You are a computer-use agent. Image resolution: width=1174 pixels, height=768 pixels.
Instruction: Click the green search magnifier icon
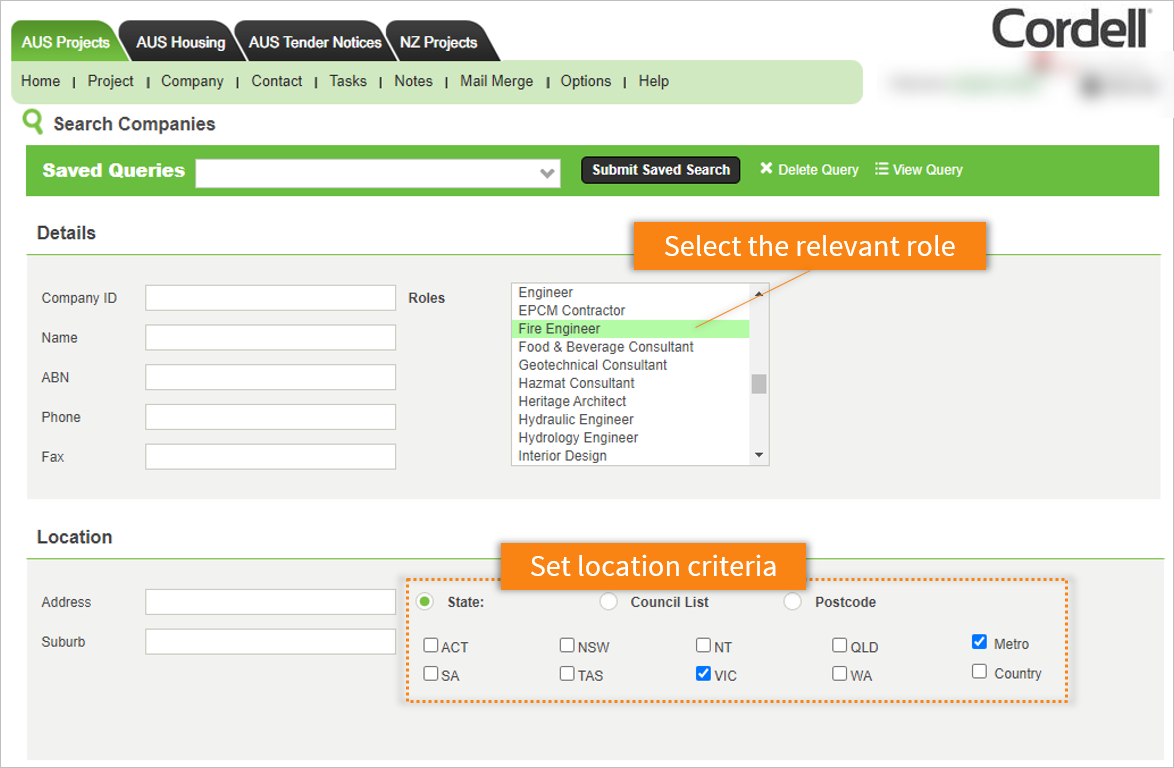coord(33,121)
